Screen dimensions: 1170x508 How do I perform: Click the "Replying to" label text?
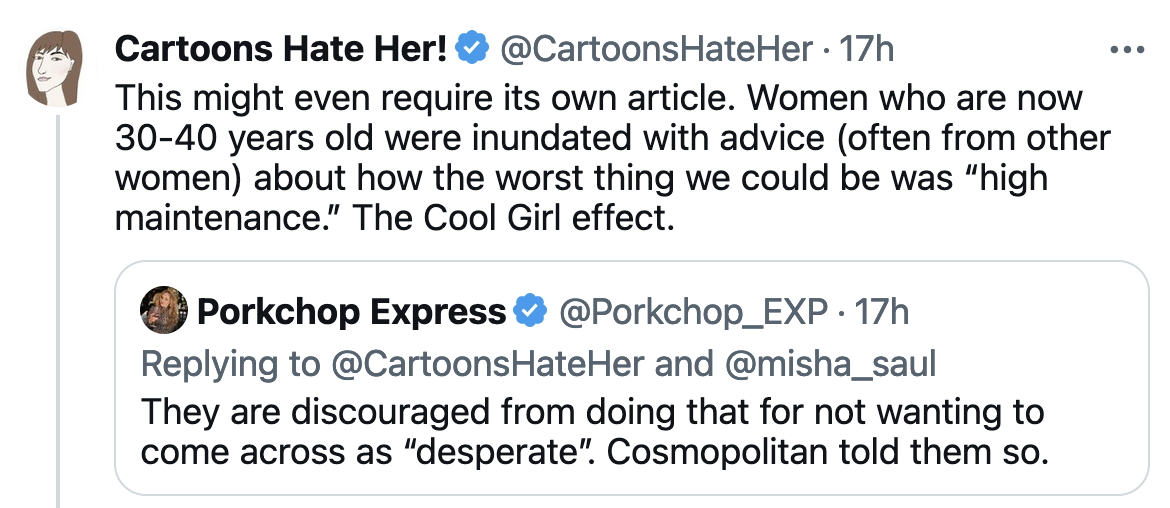pyautogui.click(x=230, y=363)
